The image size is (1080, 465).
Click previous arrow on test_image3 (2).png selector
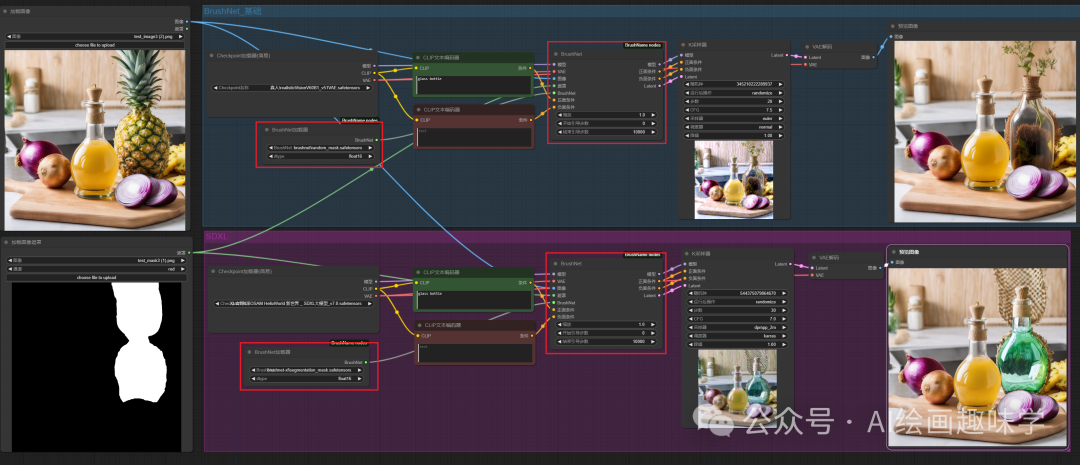[x=9, y=37]
